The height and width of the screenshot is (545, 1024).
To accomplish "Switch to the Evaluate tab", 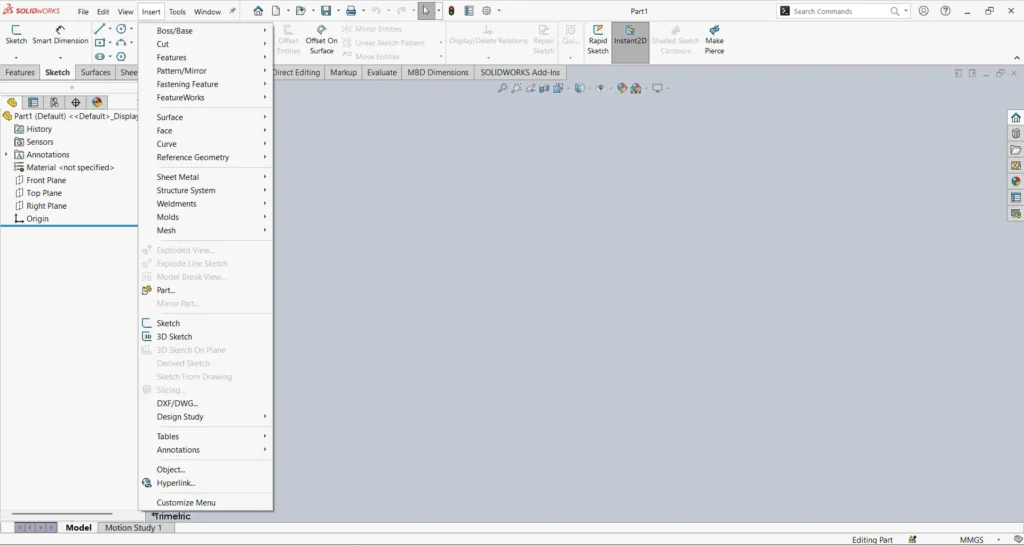I will click(x=381, y=72).
